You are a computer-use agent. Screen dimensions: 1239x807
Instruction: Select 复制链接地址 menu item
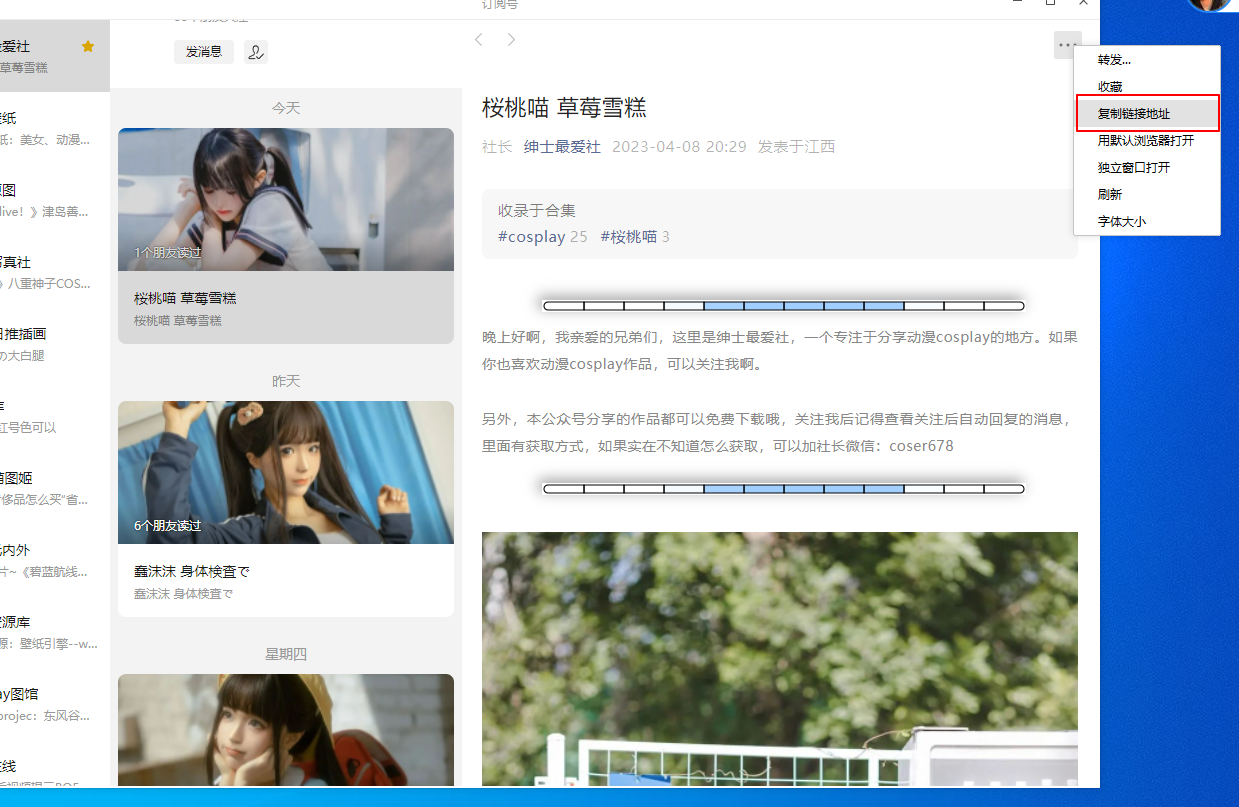1134,114
